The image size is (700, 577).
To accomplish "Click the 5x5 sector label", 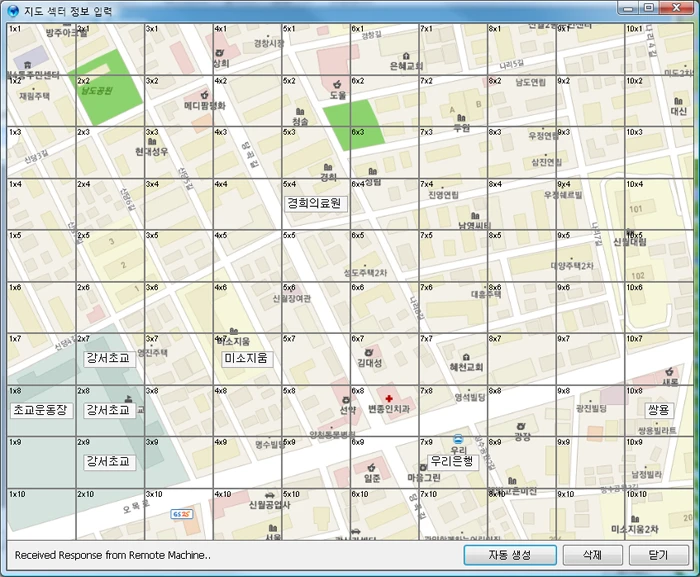I will [289, 235].
